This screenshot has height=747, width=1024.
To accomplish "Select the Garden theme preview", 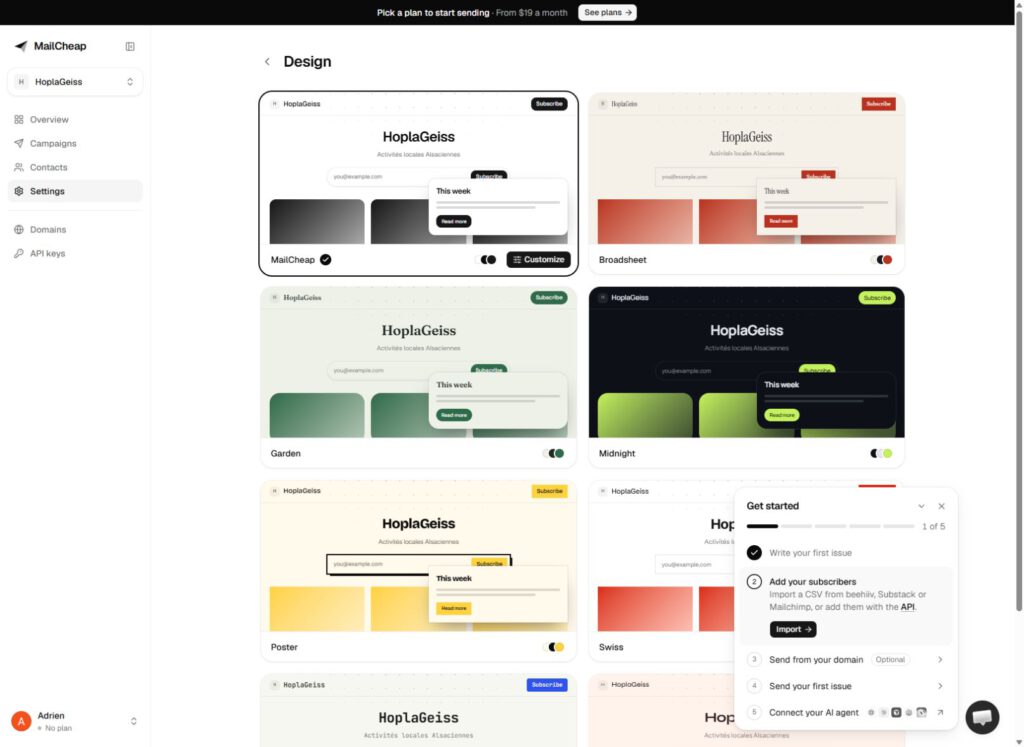I will [x=419, y=362].
